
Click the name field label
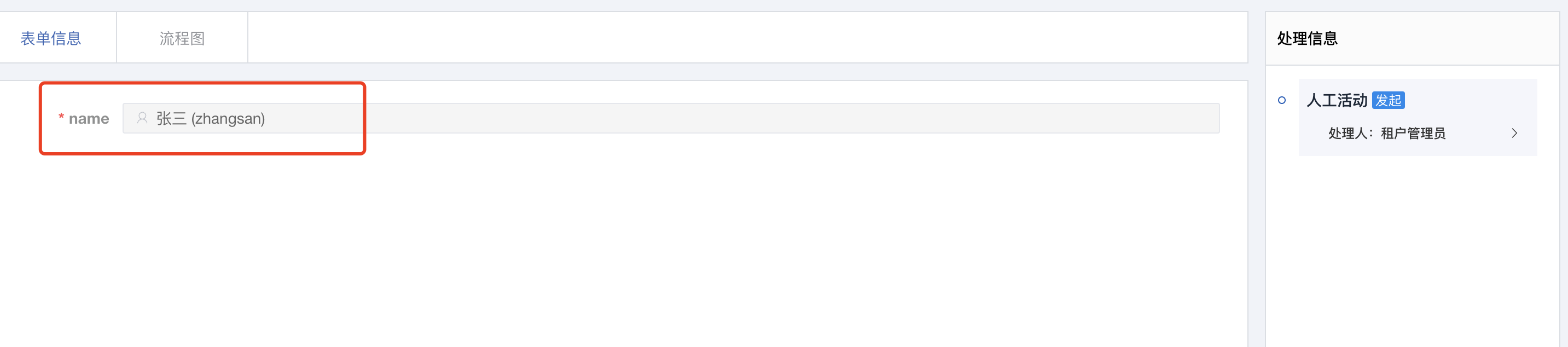(x=89, y=119)
